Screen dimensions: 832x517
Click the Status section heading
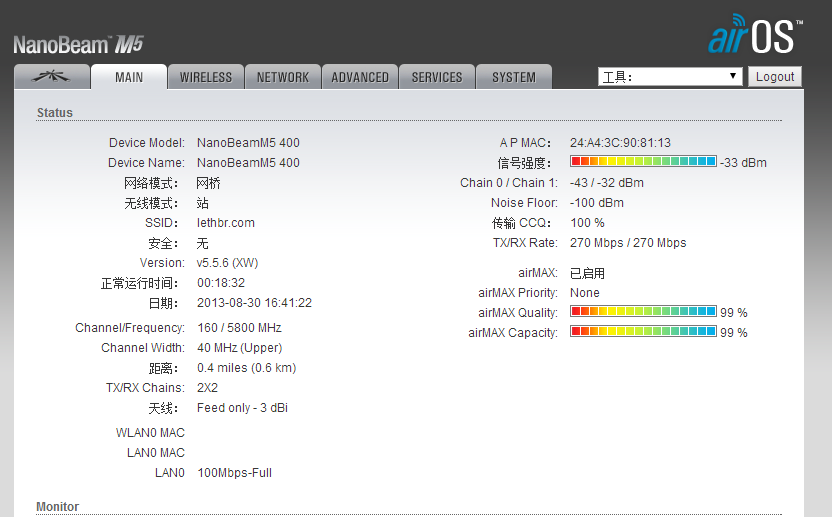click(x=55, y=113)
